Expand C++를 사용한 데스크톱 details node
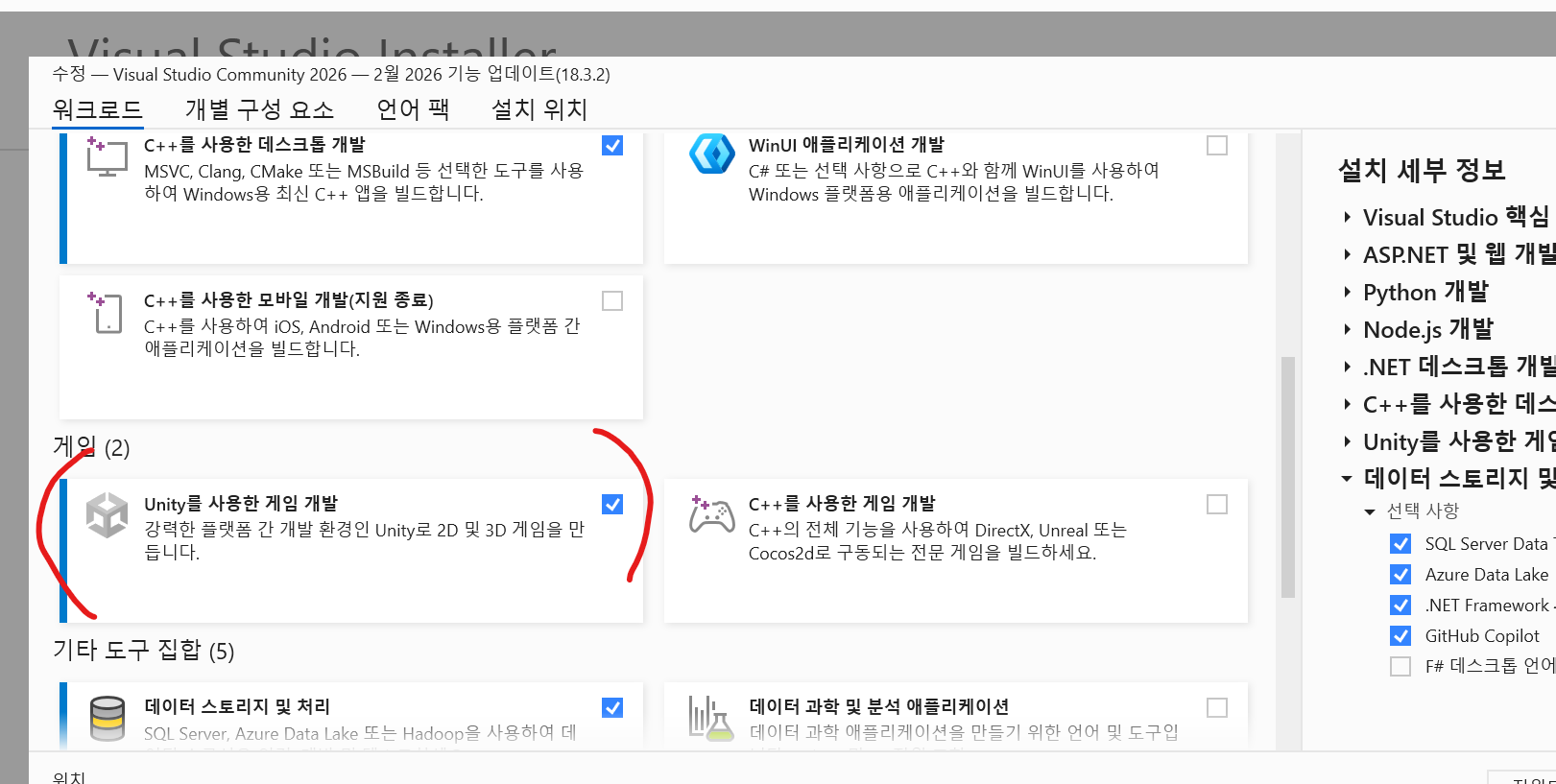Image resolution: width=1556 pixels, height=784 pixels. point(1348,405)
